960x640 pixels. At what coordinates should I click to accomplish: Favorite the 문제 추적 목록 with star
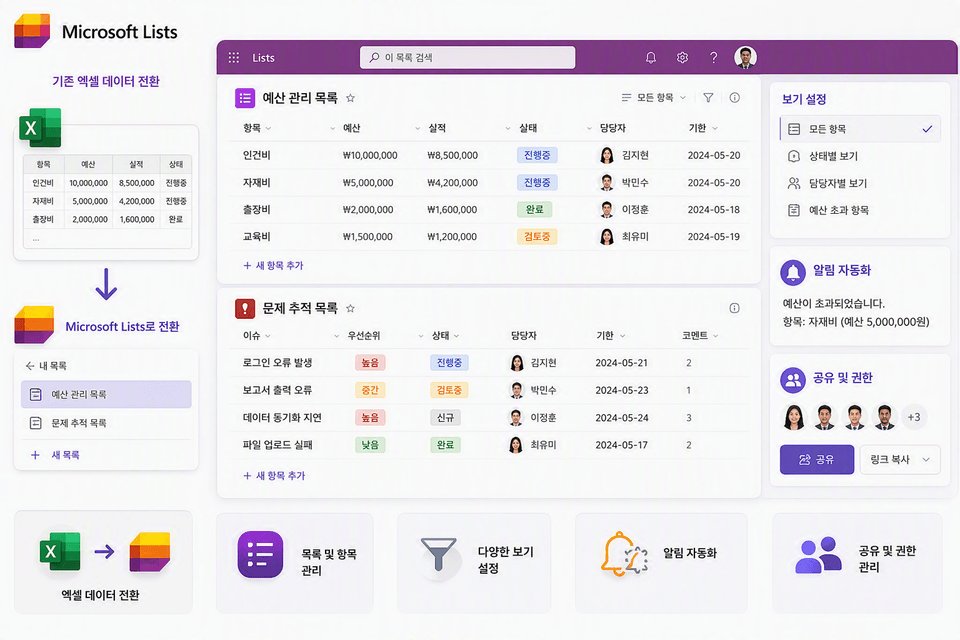[x=350, y=308]
